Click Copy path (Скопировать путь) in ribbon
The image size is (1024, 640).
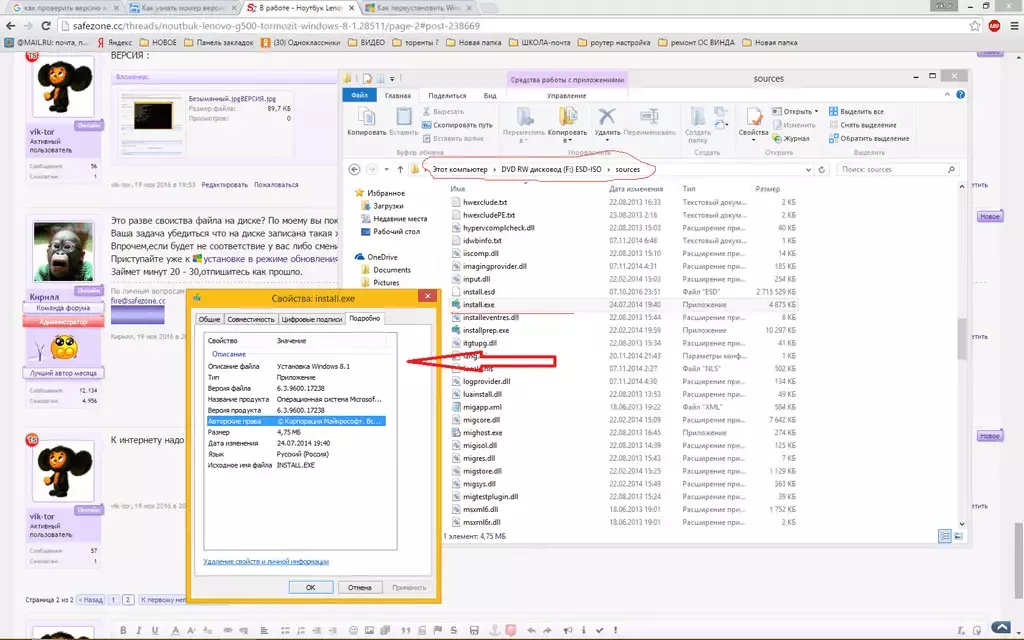(457, 125)
